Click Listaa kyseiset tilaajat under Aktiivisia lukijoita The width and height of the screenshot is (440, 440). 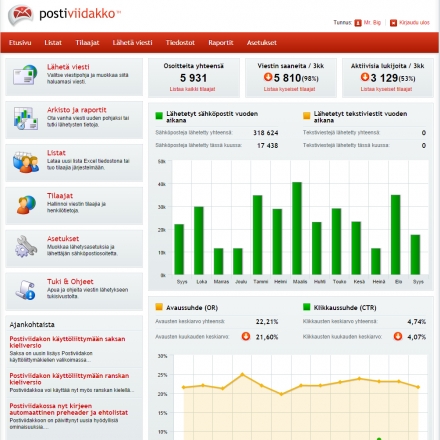pyautogui.click(x=386, y=89)
